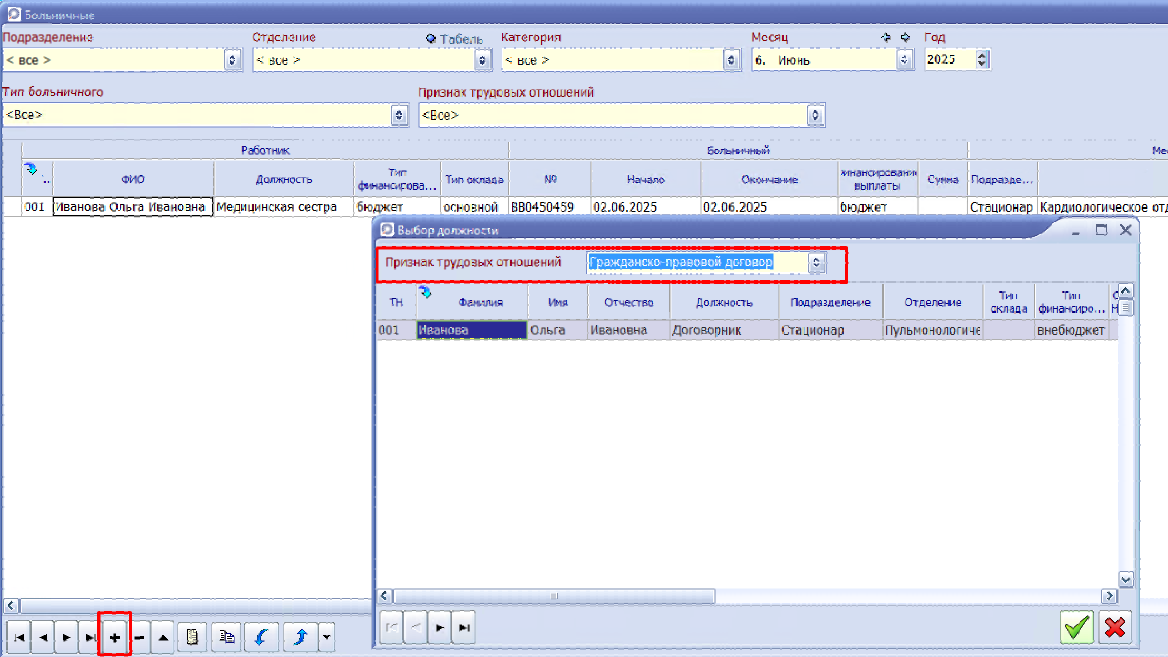
Task: Click the up-triangle edit record button
Action: pos(163,637)
